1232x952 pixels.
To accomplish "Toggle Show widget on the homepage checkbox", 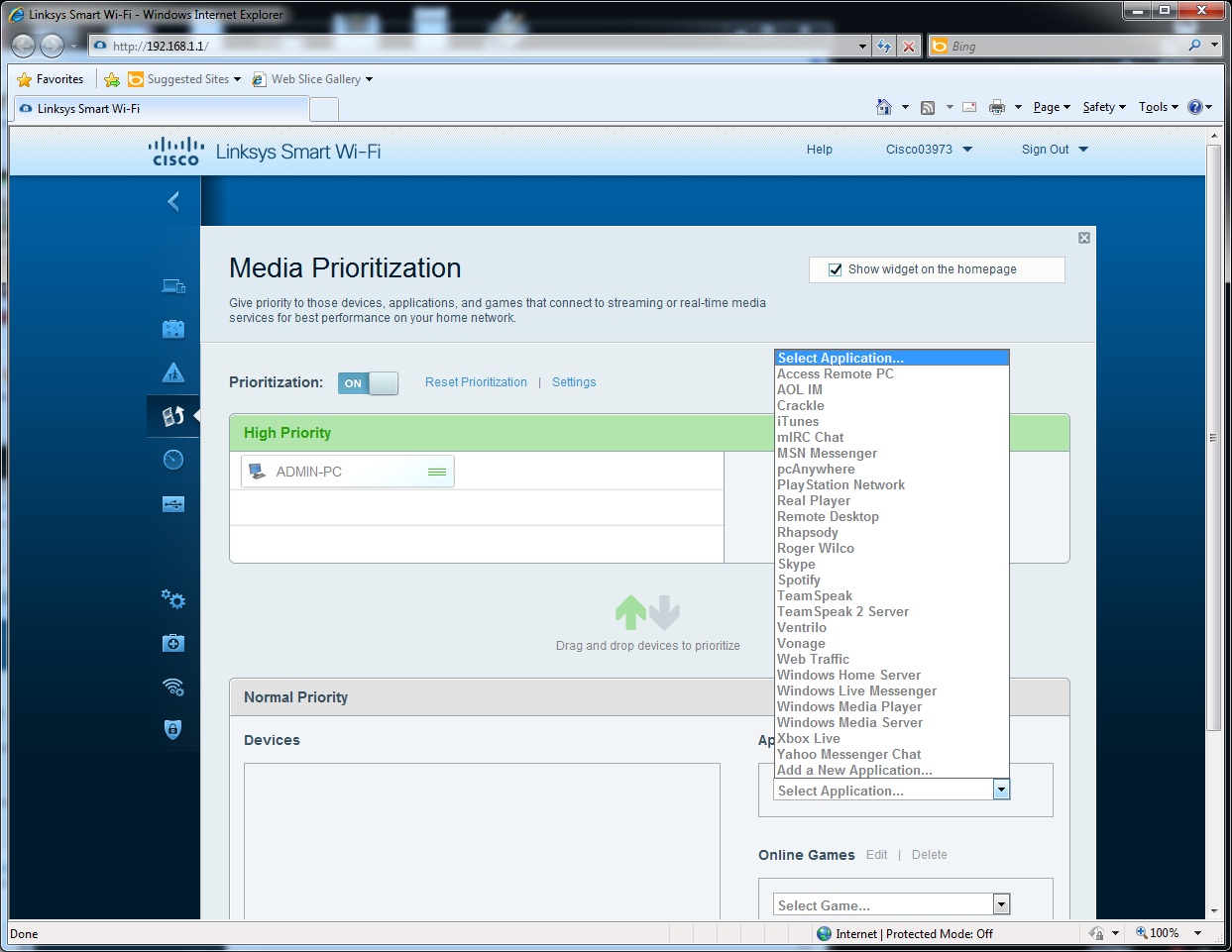I will coord(836,269).
